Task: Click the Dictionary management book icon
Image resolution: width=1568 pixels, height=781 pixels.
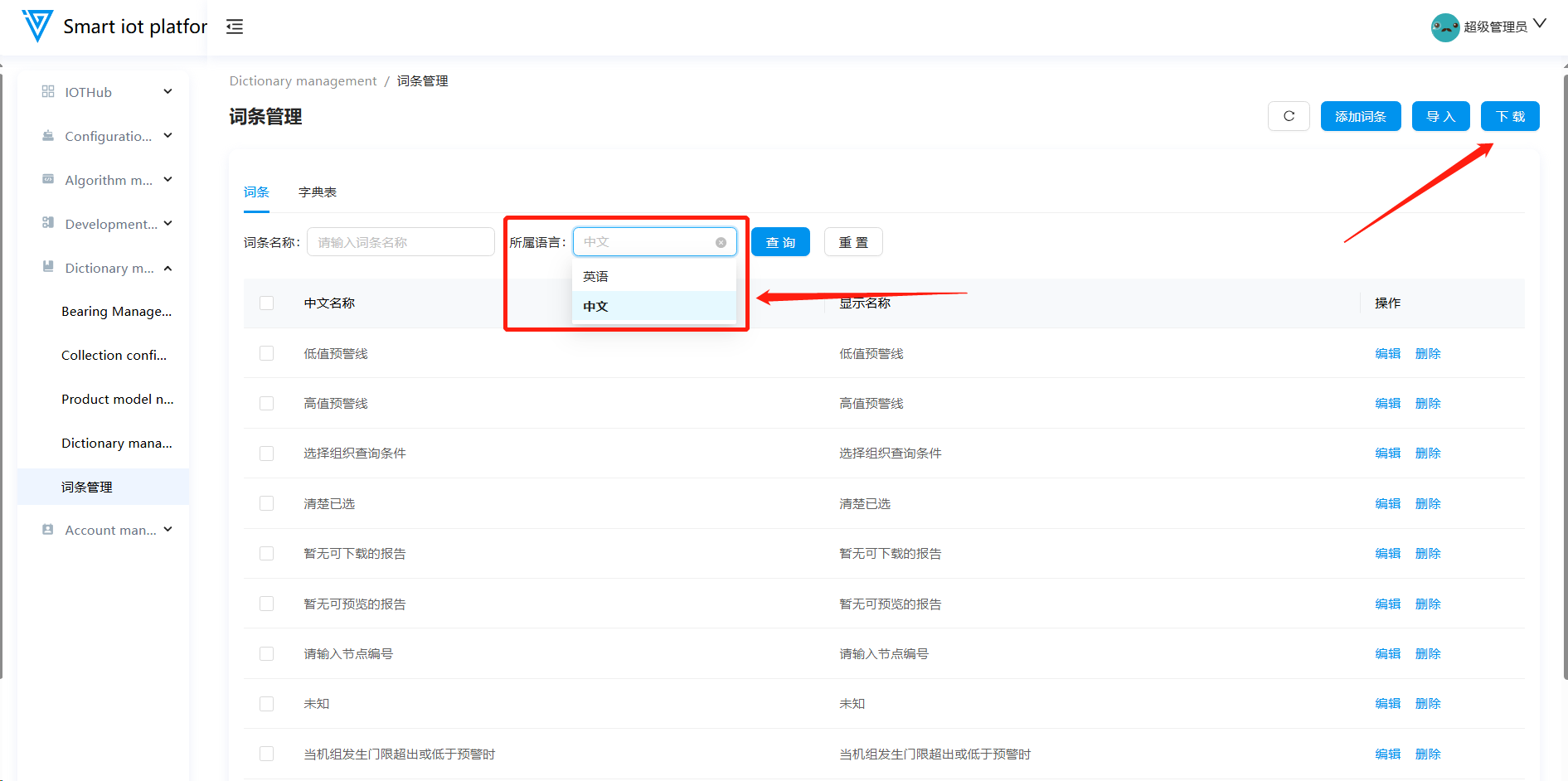Action: tap(48, 268)
